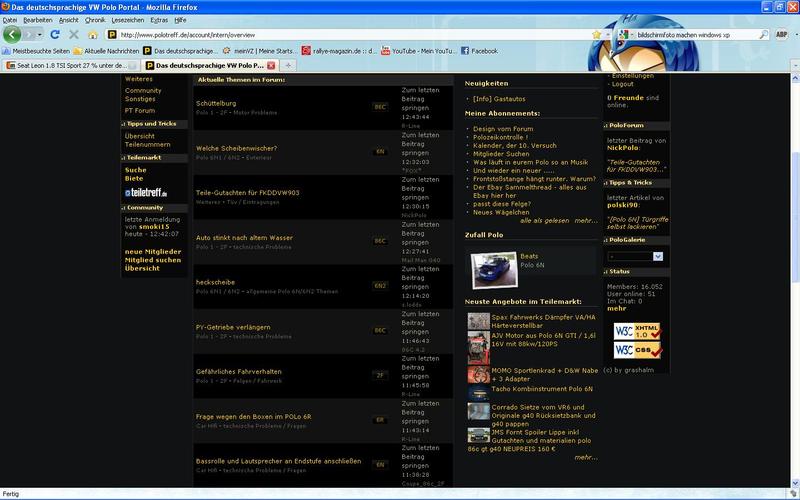Click Biete in Teilemarkt sidebar
Screen dimensions: 800x500
(134, 179)
